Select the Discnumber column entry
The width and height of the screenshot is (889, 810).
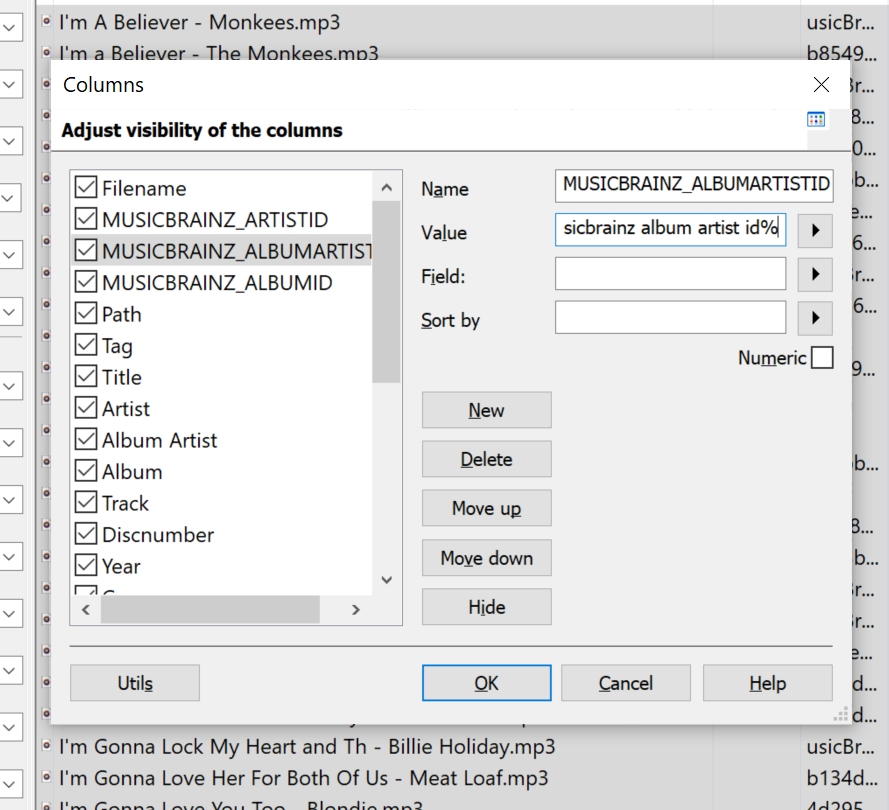158,535
